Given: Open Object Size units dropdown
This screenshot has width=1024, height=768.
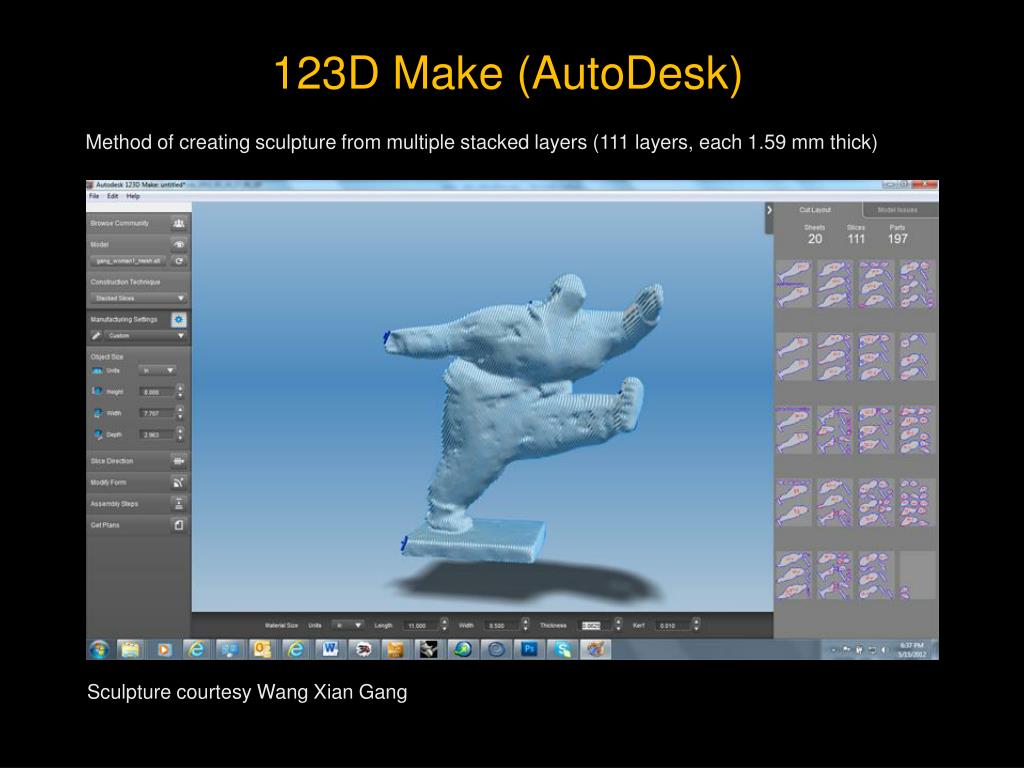Looking at the screenshot, I should tap(157, 370).
